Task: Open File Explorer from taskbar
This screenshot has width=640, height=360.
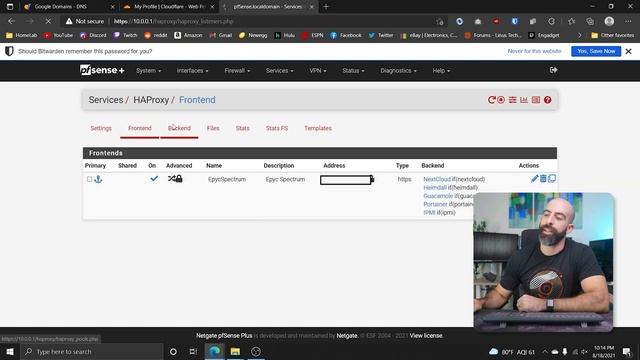Action: click(x=235, y=351)
